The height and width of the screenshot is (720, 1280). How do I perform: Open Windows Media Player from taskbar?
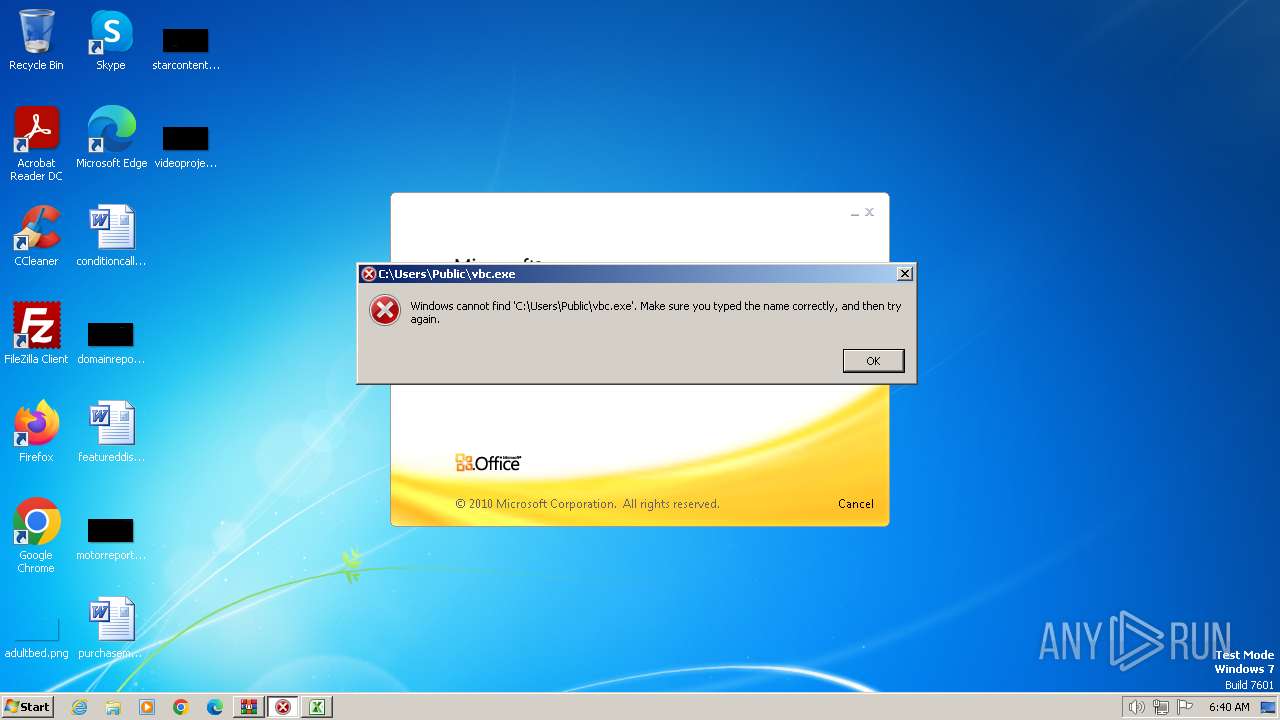[x=147, y=707]
